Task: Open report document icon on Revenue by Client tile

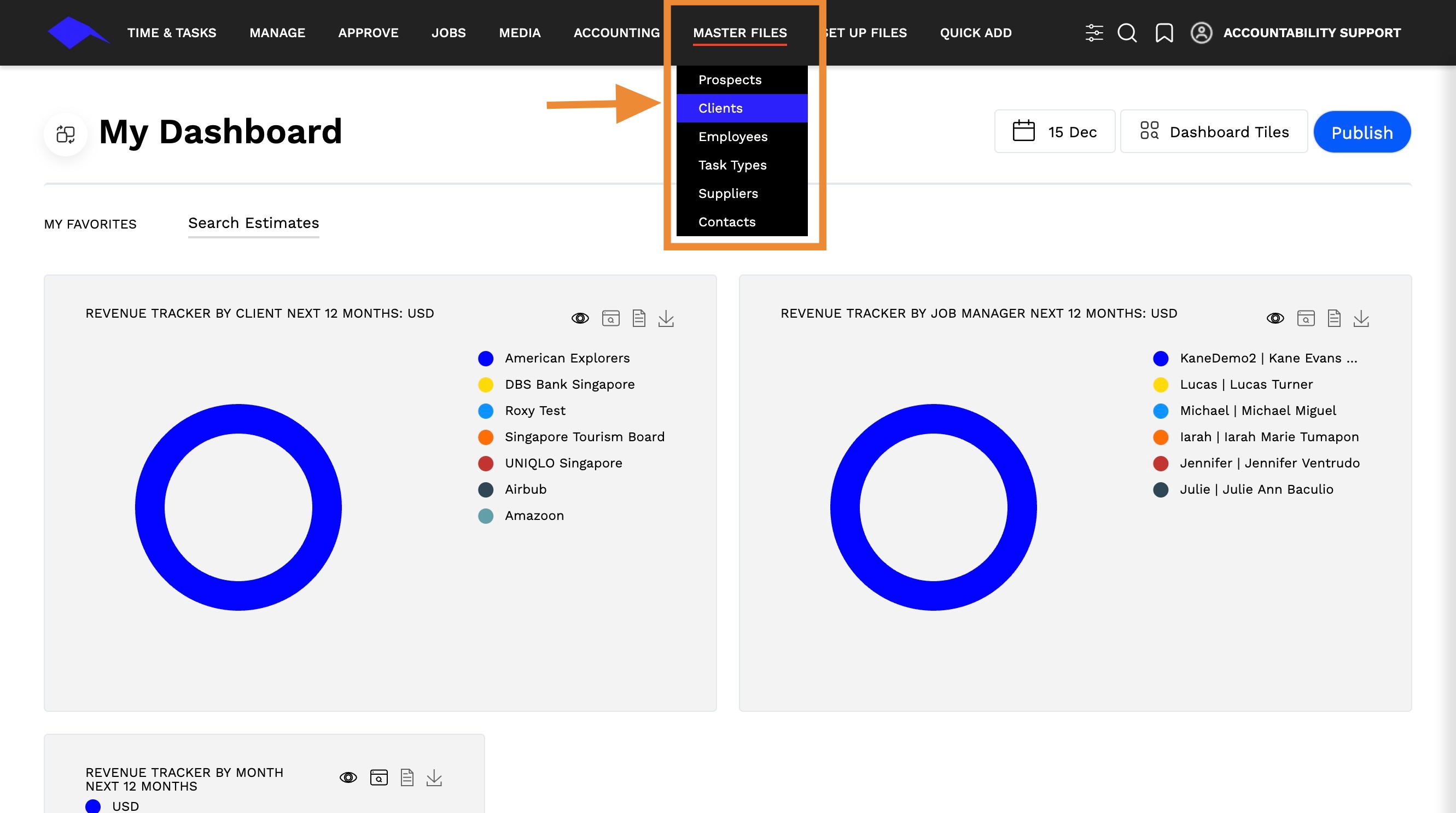Action: 639,319
